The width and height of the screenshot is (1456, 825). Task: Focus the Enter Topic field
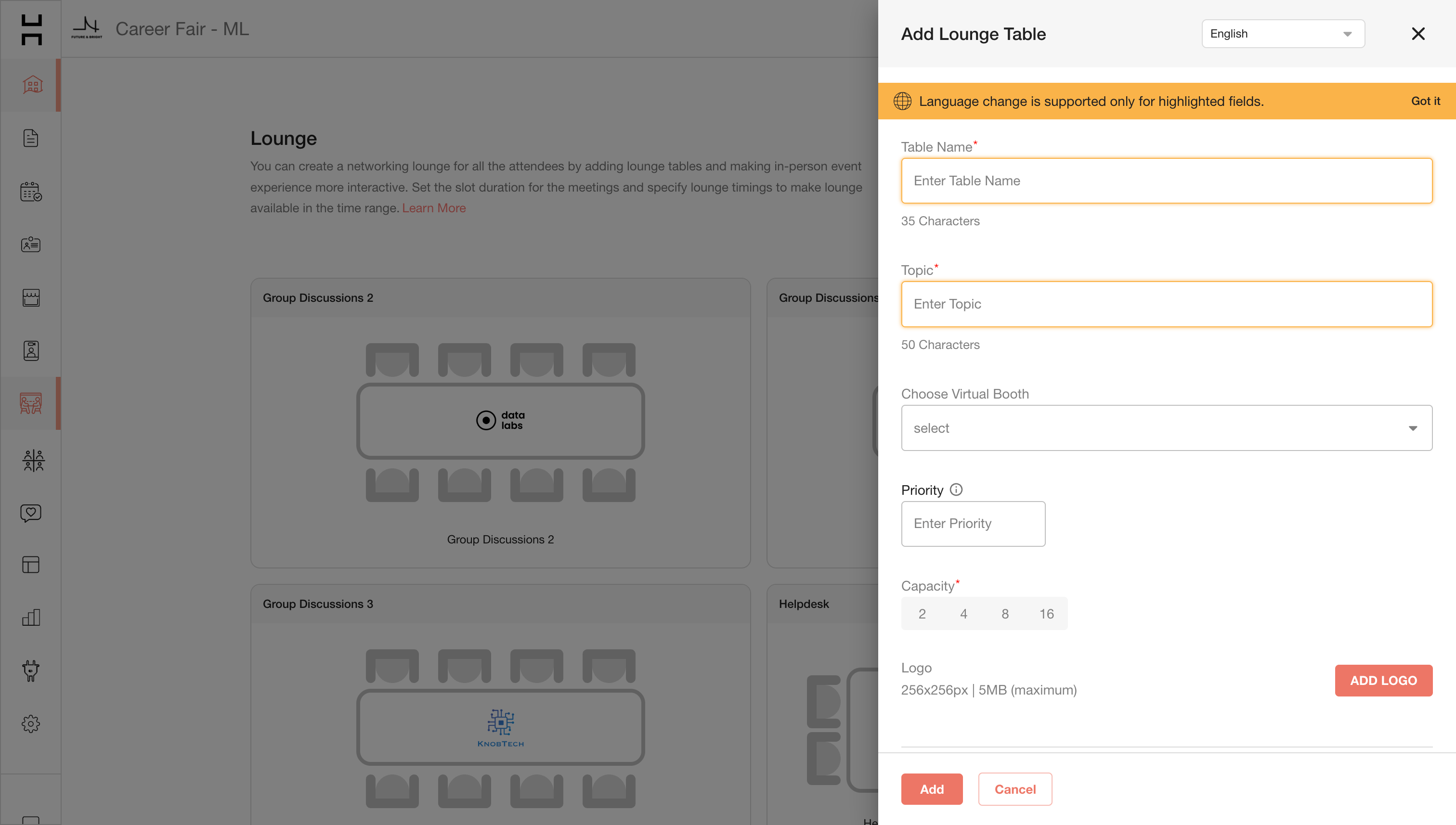(1166, 304)
